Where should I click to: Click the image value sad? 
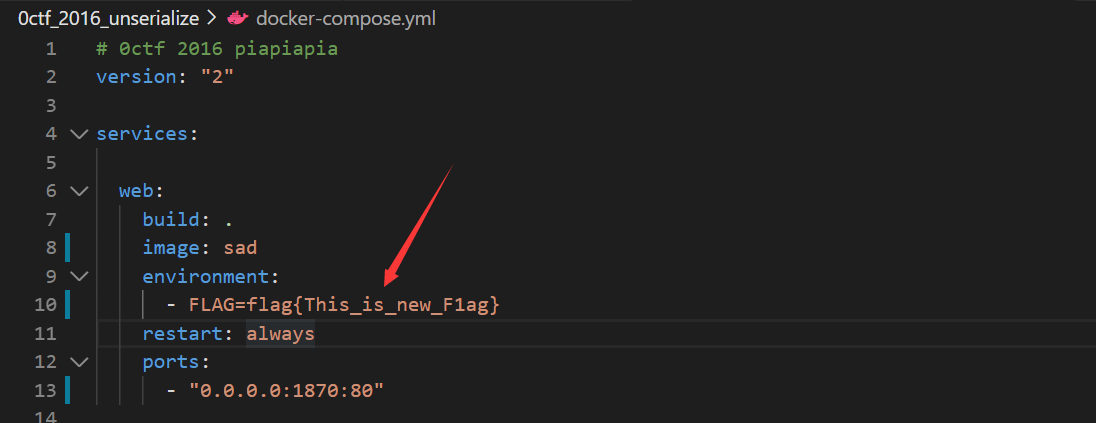pyautogui.click(x=240, y=248)
